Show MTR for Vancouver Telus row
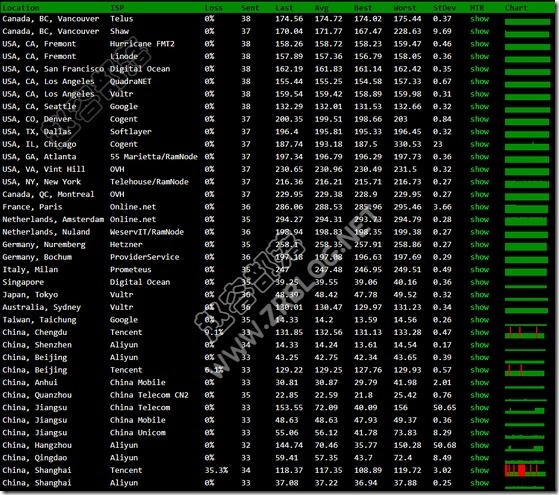This screenshot has height=495, width=559. pos(479,19)
